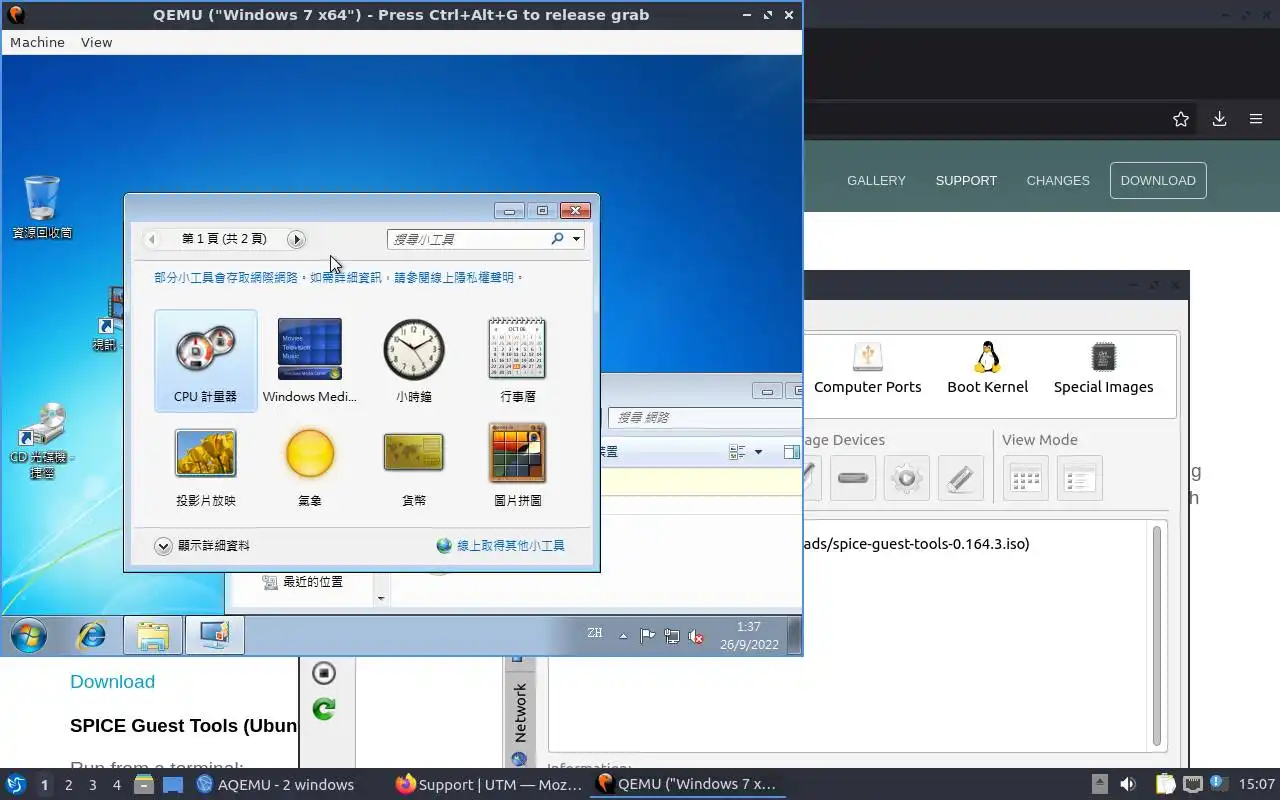Click AQEMU green reset button
Image resolution: width=1280 pixels, height=800 pixels.
coord(323,709)
